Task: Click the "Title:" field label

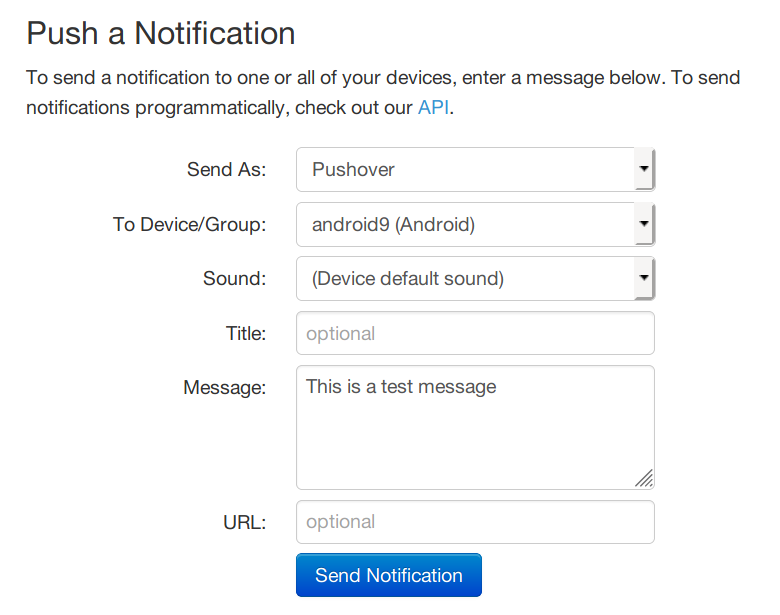Action: (246, 333)
